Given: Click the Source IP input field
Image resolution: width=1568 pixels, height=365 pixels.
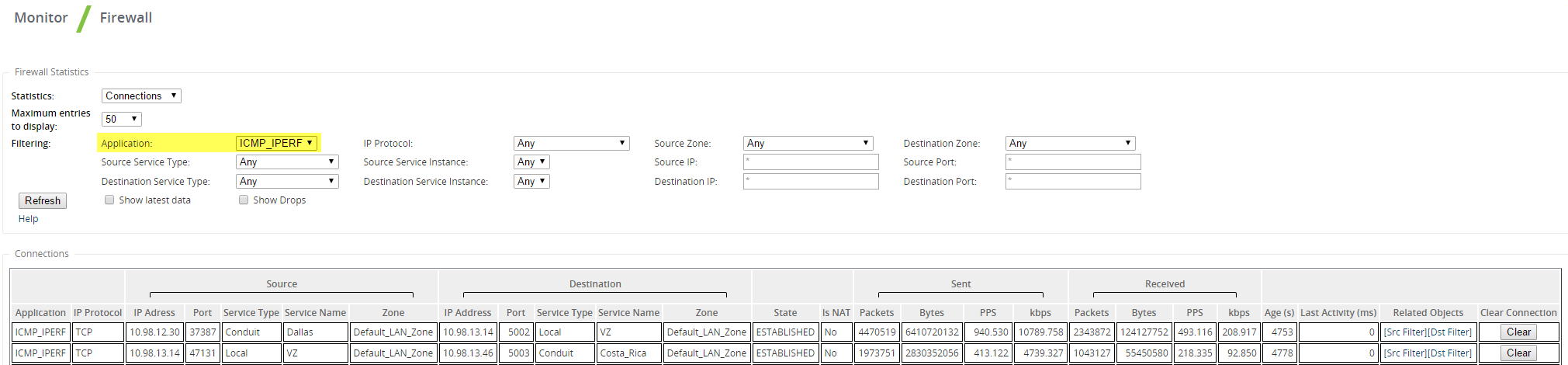Looking at the screenshot, I should pos(811,162).
